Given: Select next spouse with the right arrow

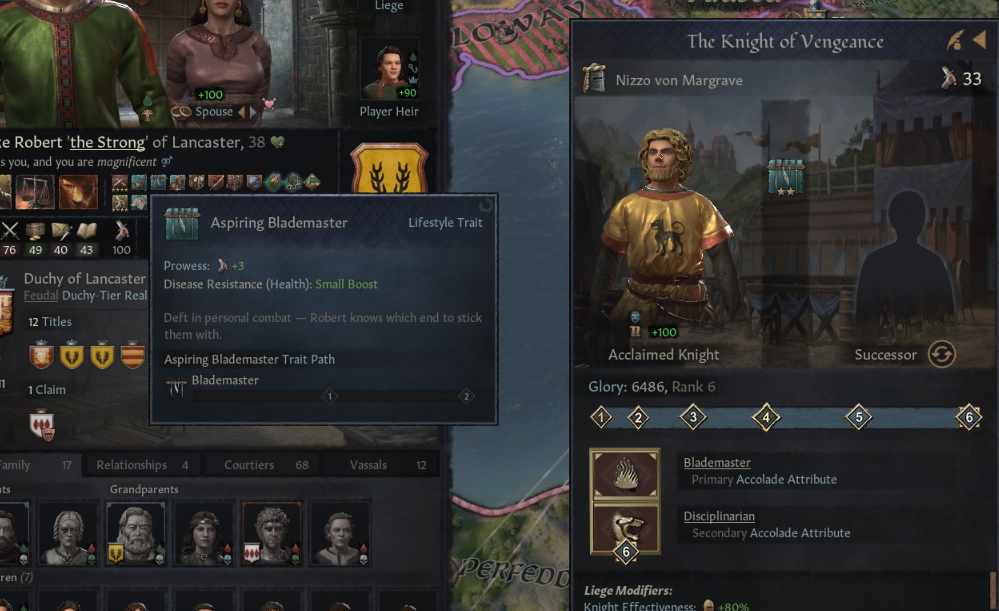Looking at the screenshot, I should pos(253,111).
